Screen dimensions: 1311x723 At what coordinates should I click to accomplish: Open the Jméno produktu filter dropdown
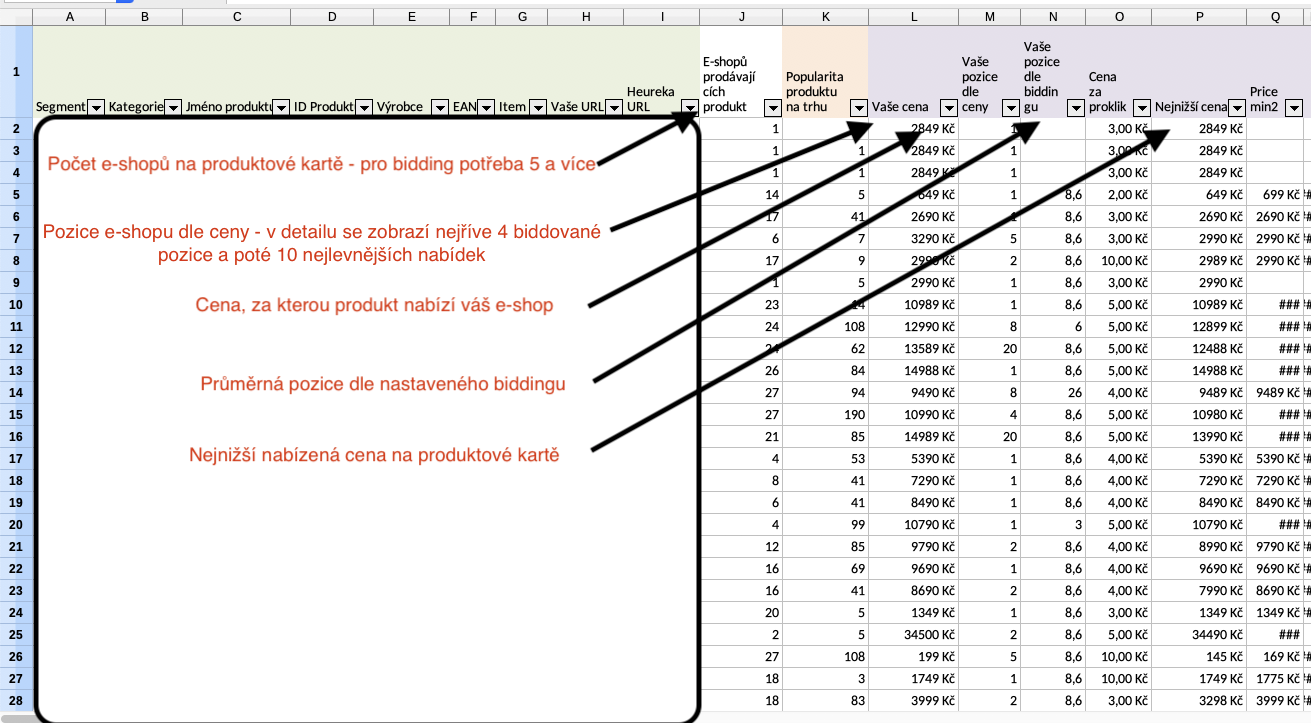click(x=281, y=107)
